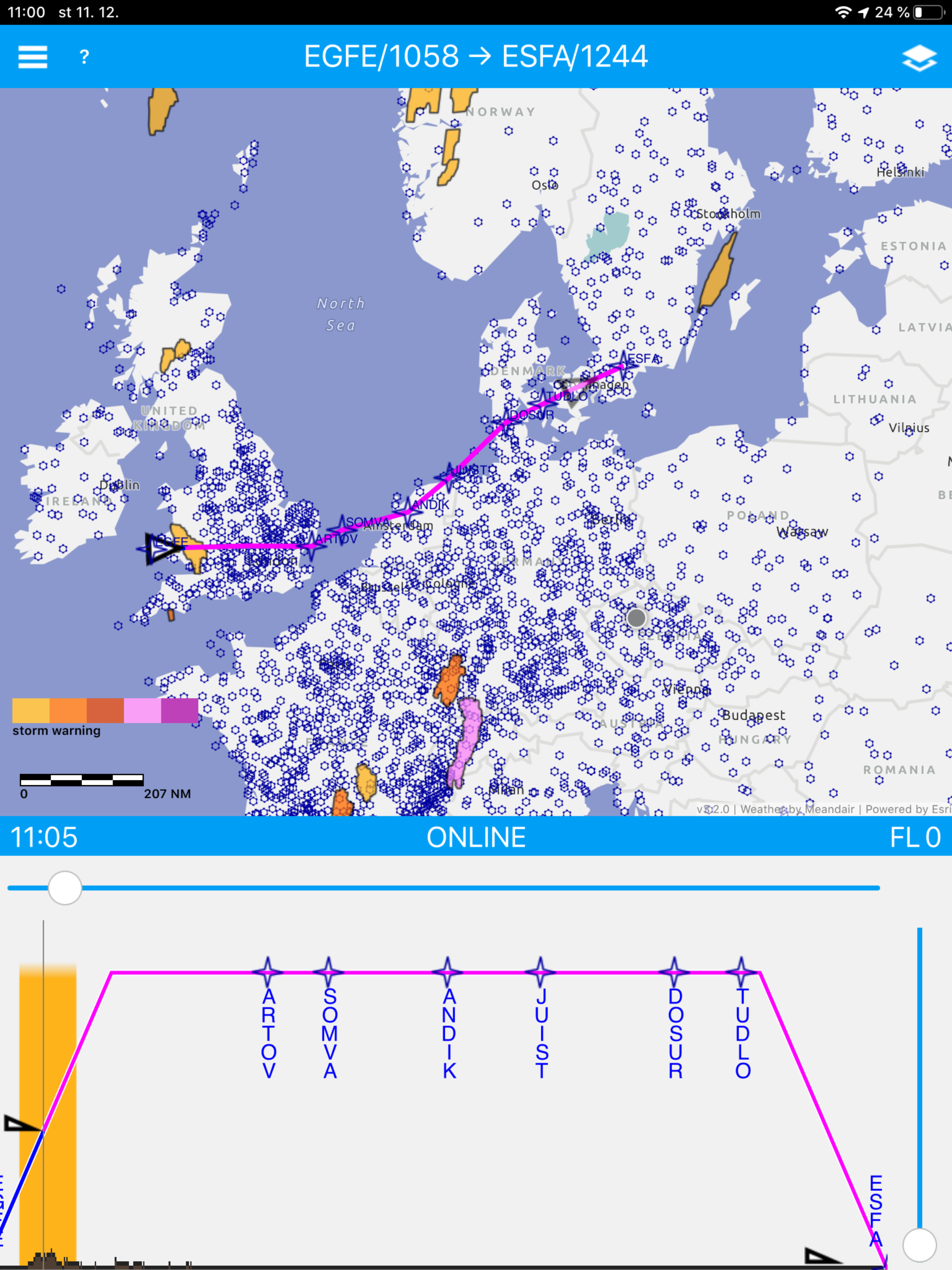Viewport: 952px width, 1270px height.
Task: Tap the SOMVA waypoint star on profile
Action: (x=329, y=972)
